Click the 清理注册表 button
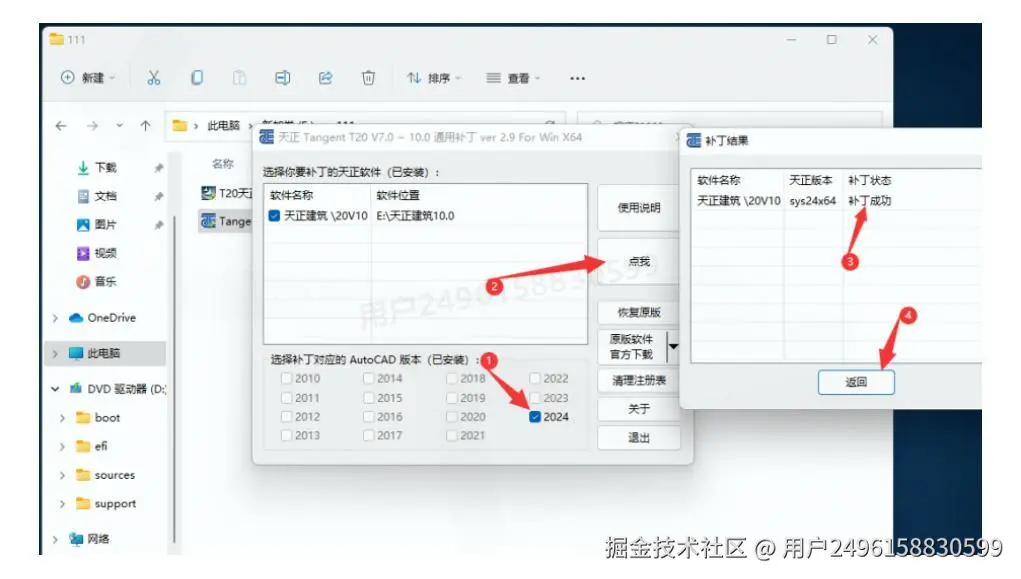The height and width of the screenshot is (579, 1021). point(638,380)
